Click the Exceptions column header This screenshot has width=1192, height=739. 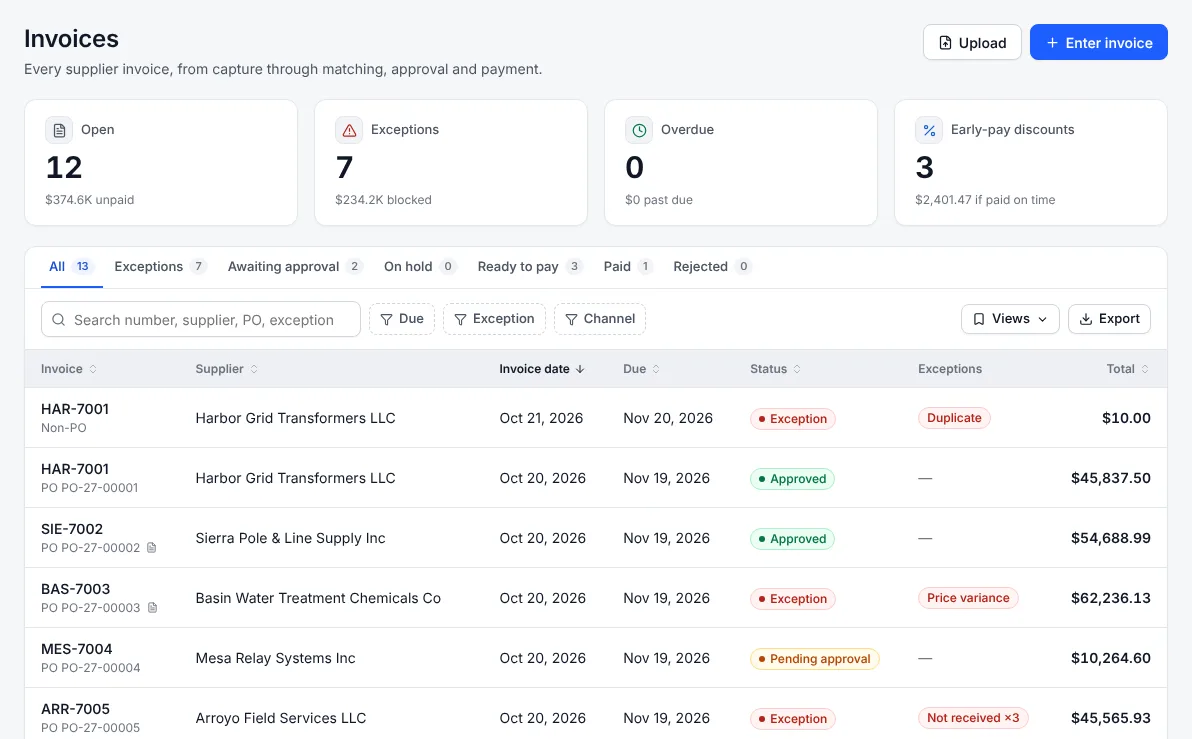coord(949,369)
